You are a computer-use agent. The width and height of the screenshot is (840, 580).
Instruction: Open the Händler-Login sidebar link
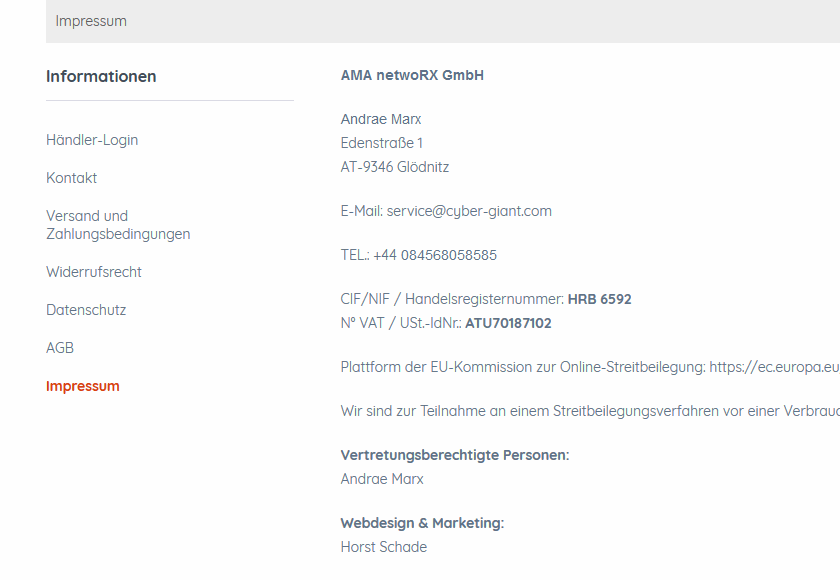coord(92,140)
